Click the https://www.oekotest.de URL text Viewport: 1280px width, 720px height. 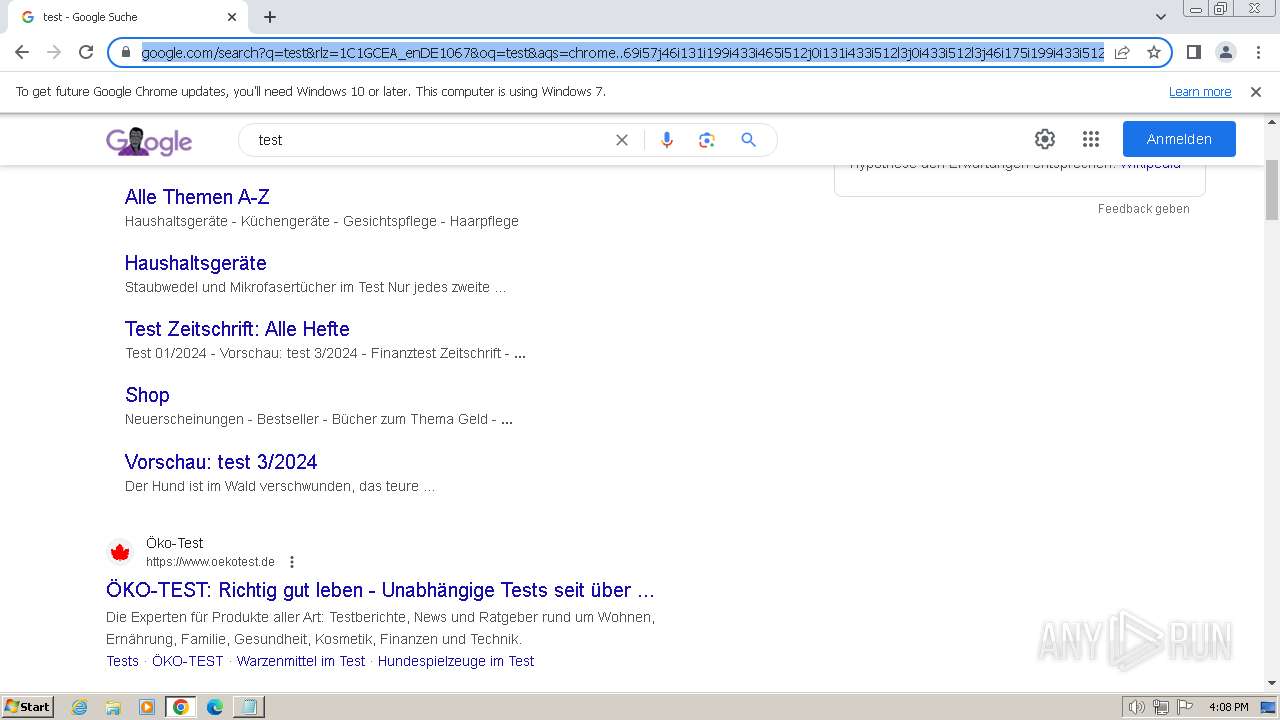[210, 562]
